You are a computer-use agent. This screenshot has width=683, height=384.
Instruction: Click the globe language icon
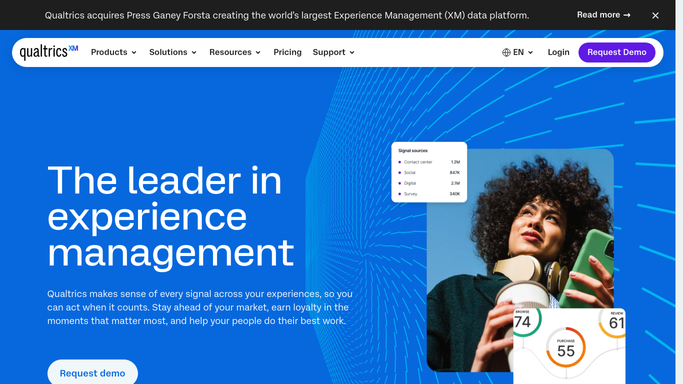(506, 52)
